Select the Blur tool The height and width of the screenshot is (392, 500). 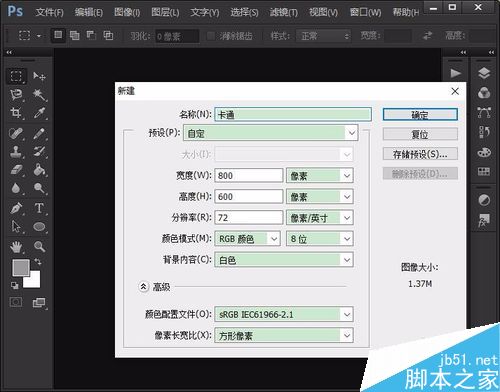point(16,188)
